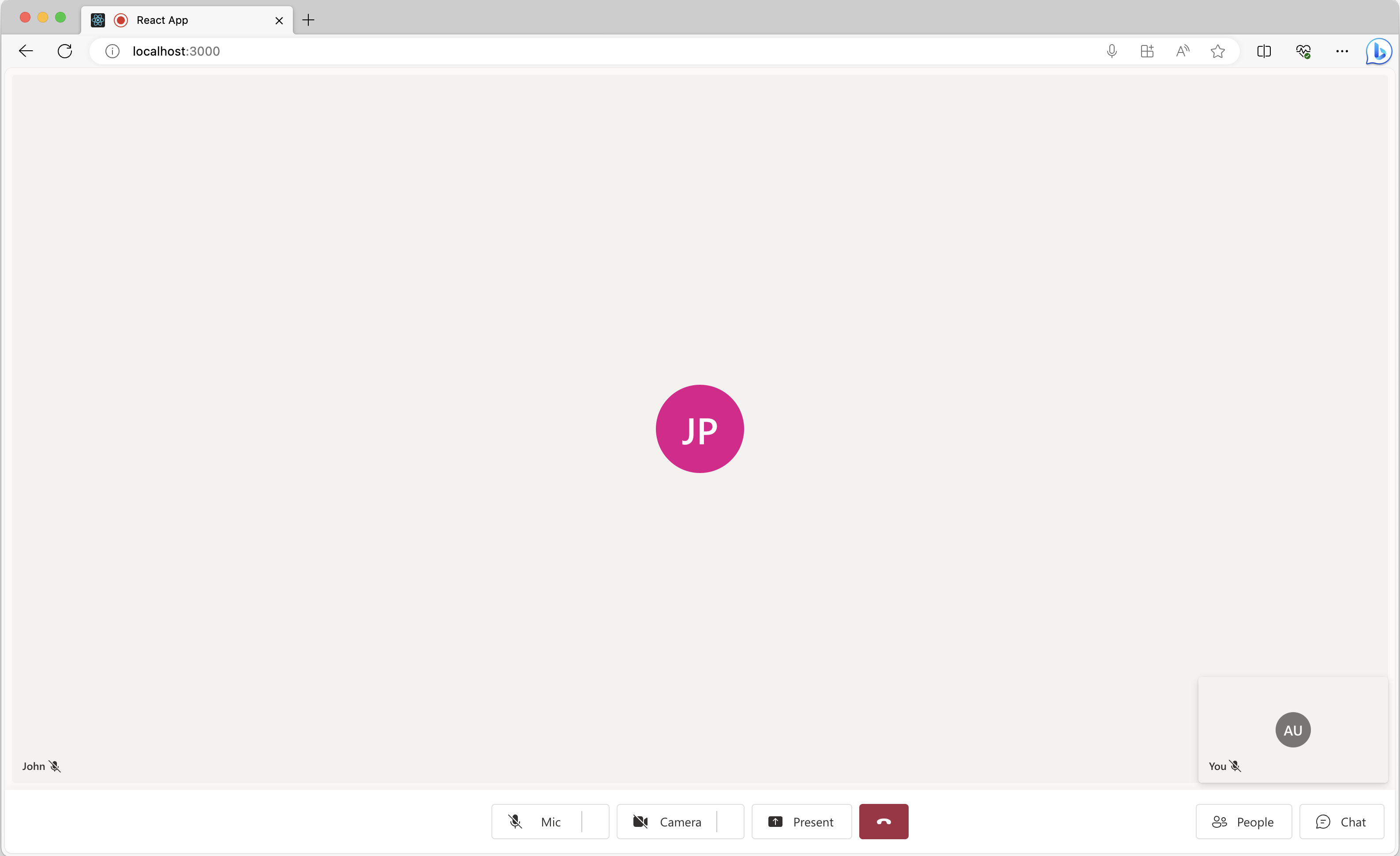Toggle the Camera off button
Viewport: 1400px width, 856px height.
[667, 821]
